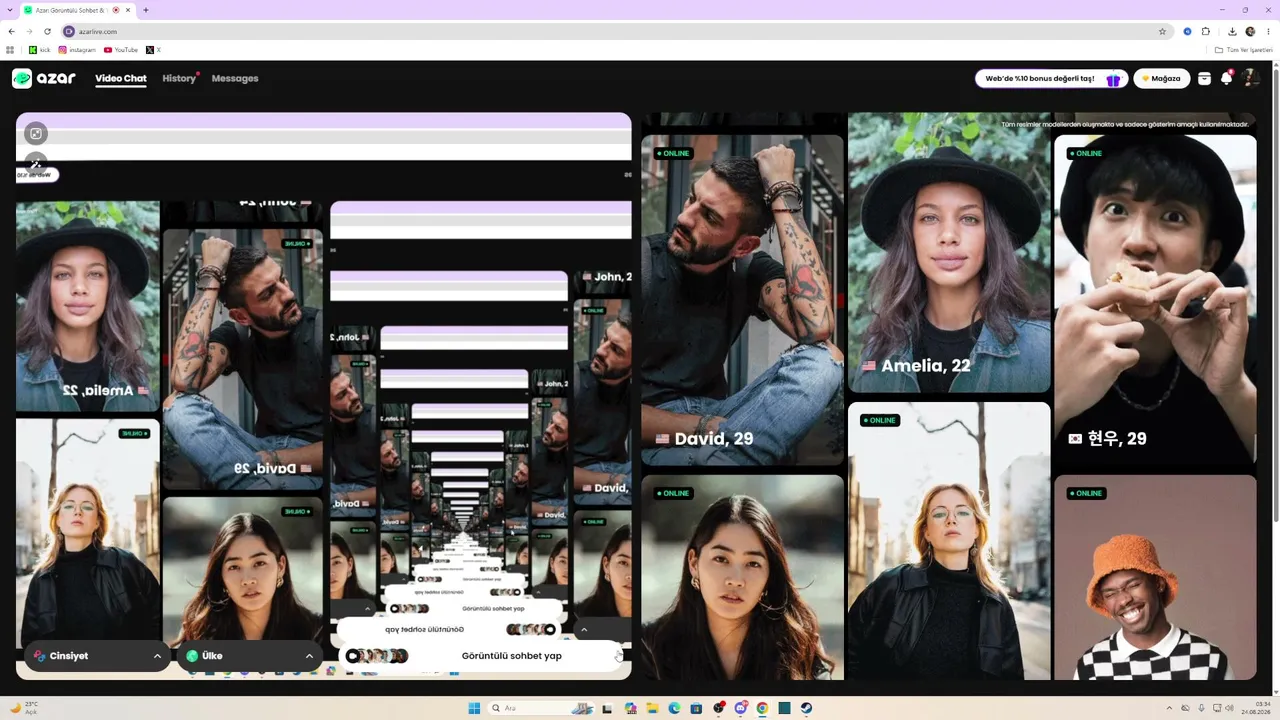Open the Chrome profile avatar
This screenshot has width=1280, height=720.
(x=1250, y=31)
